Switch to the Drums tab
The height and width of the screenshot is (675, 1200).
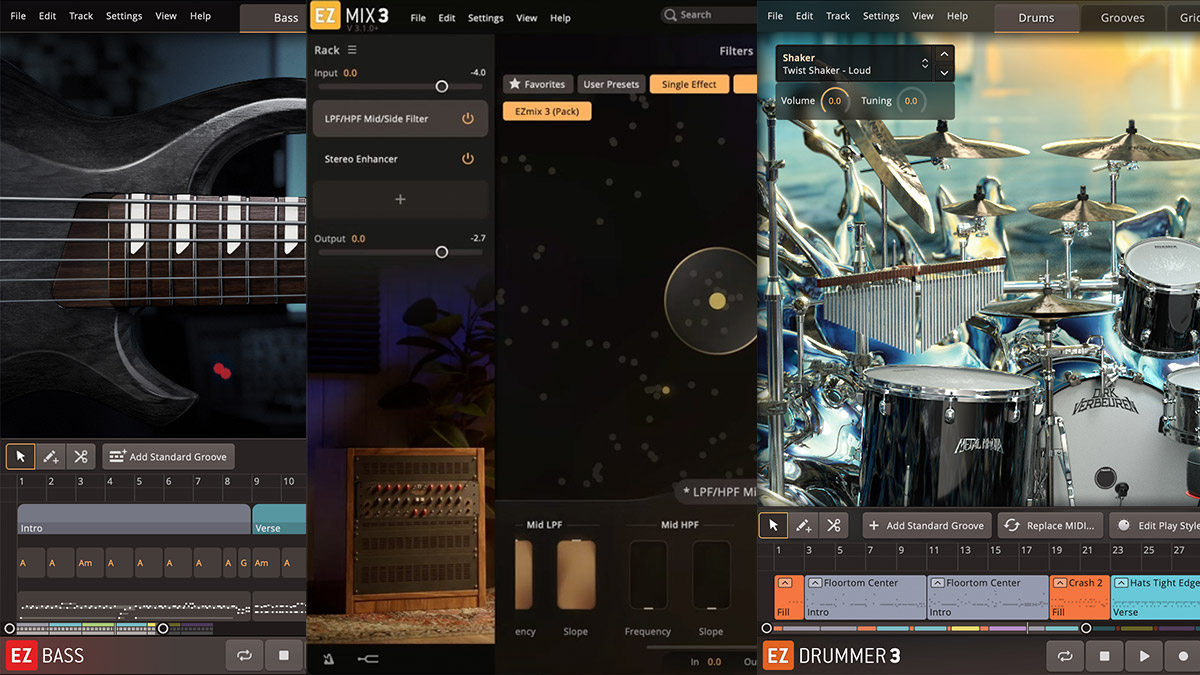click(1036, 18)
